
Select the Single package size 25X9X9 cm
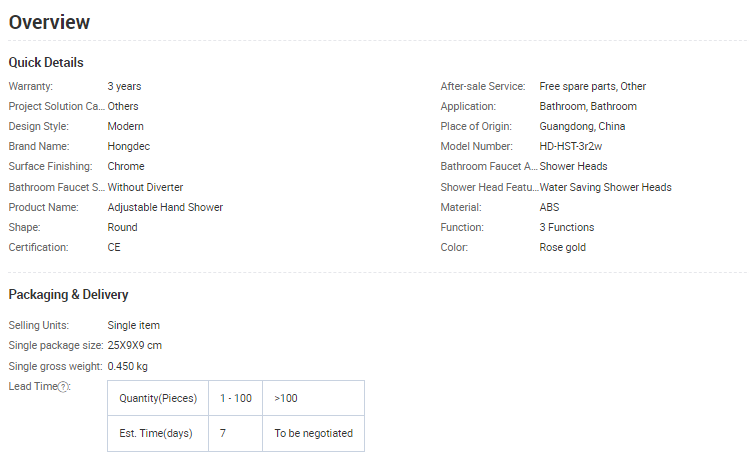click(134, 346)
